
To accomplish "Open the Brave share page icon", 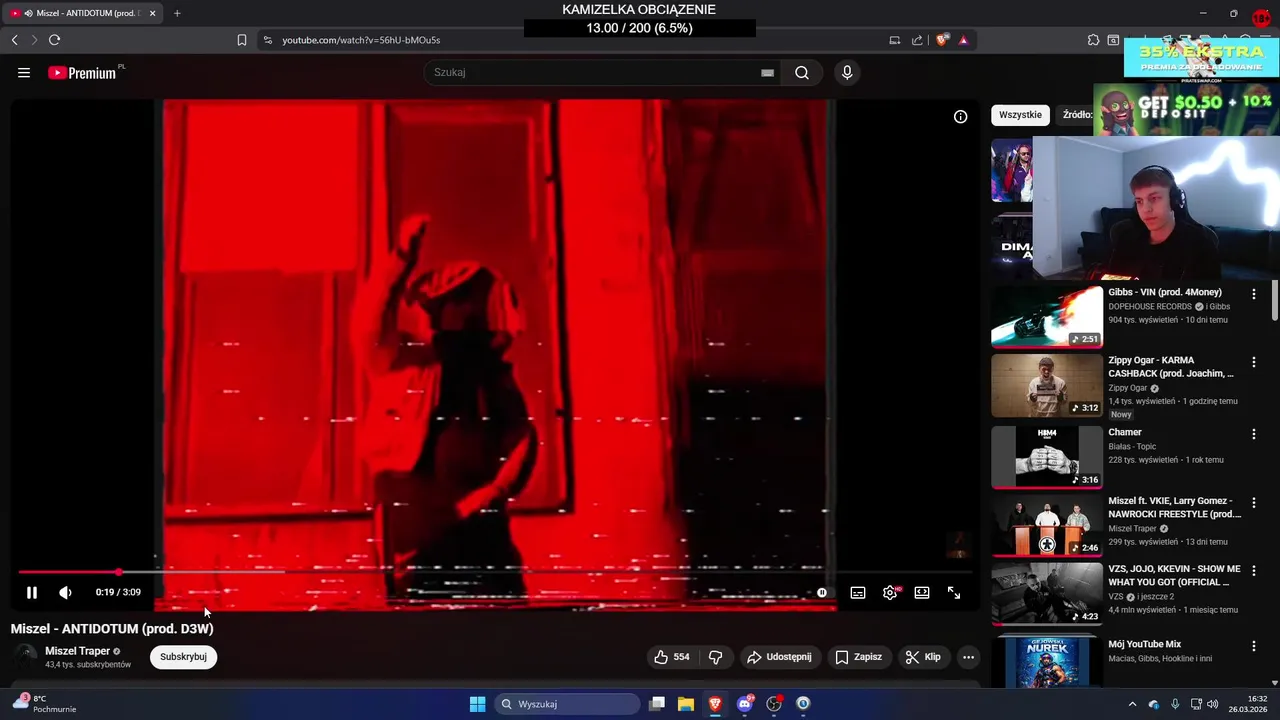I will (x=917, y=40).
